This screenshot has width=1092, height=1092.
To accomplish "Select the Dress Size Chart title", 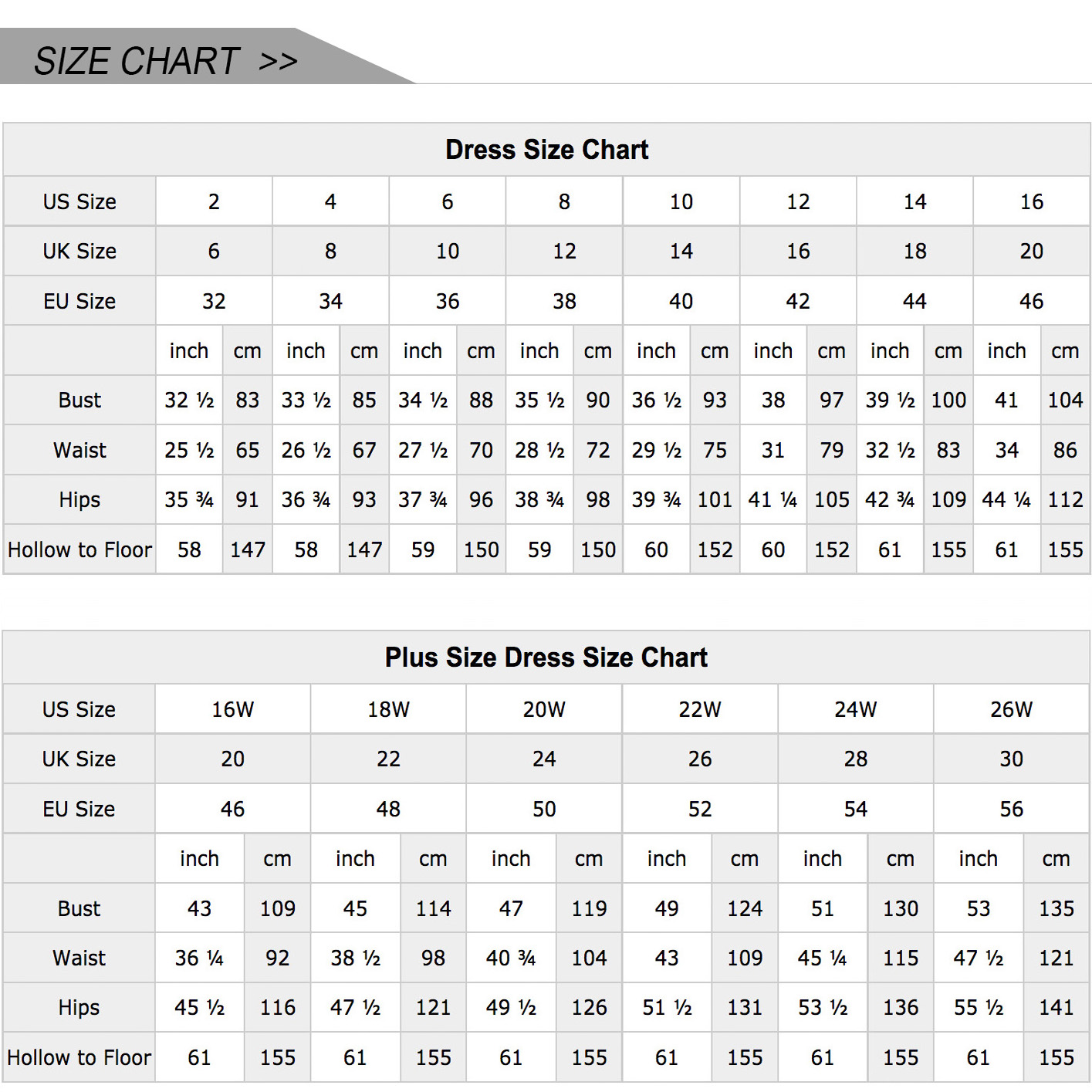I will tap(546, 150).
